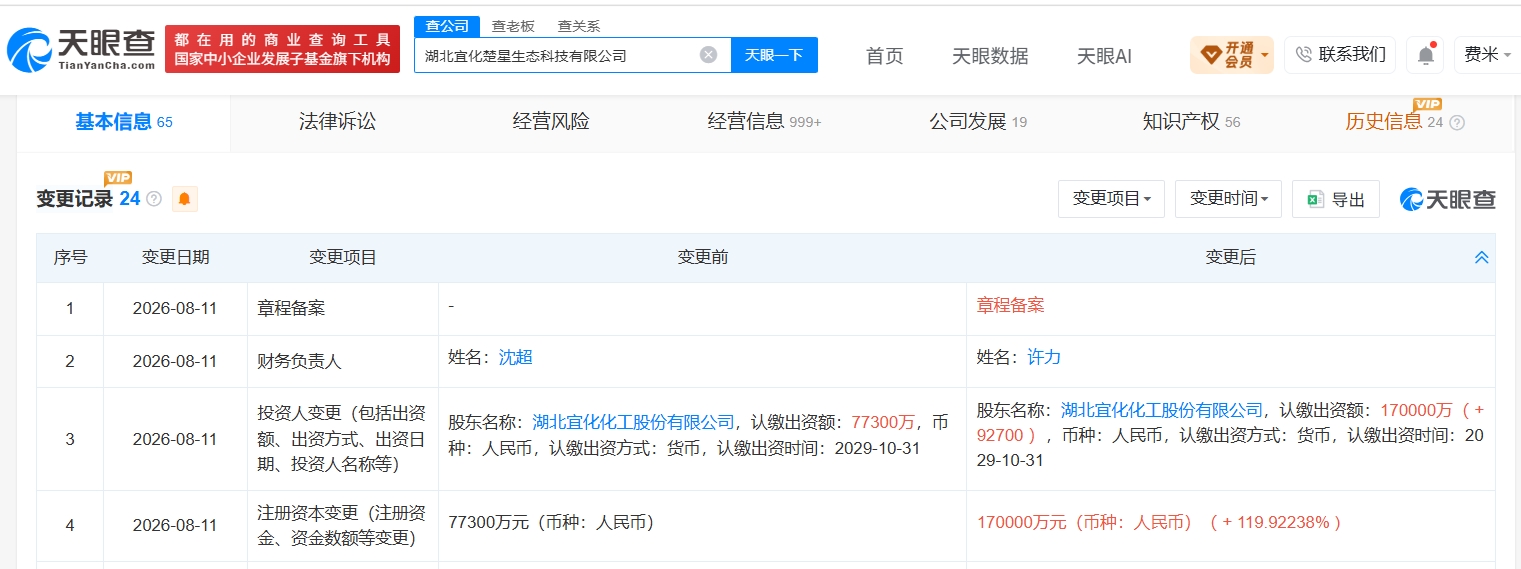Select the 财务负责人 cell in row 2
Image resolution: width=1521 pixels, height=569 pixels.
tap(343, 361)
